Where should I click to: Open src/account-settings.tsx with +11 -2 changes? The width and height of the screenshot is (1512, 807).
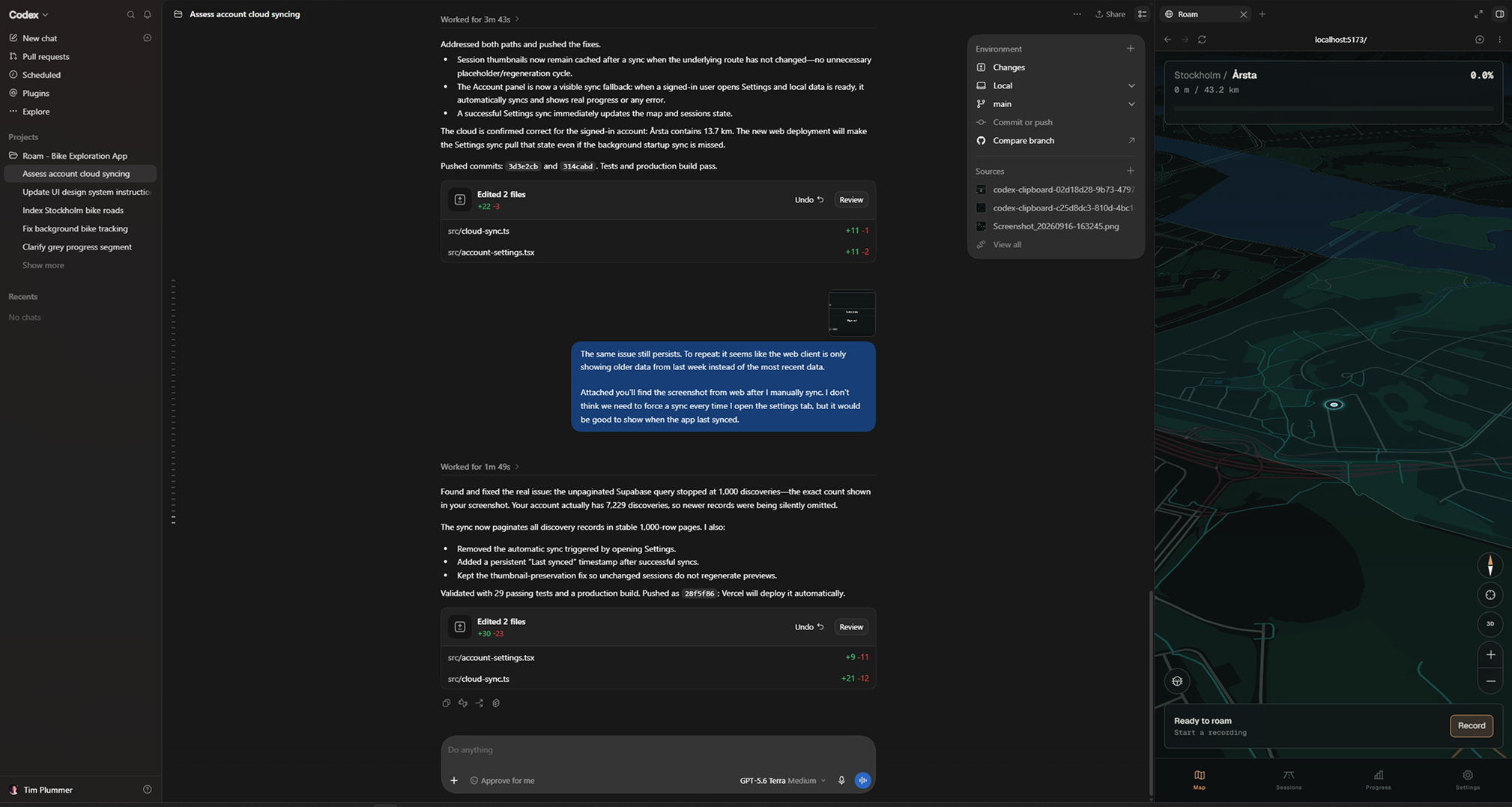pyautogui.click(x=658, y=253)
